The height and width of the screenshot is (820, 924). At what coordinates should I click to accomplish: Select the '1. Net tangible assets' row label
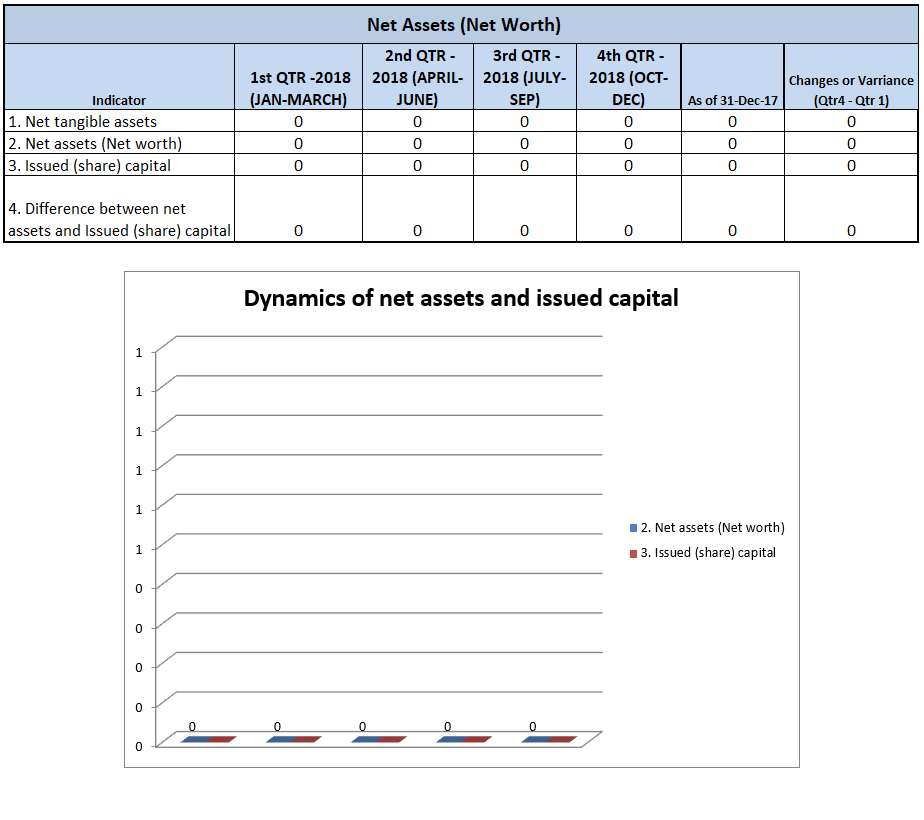82,121
